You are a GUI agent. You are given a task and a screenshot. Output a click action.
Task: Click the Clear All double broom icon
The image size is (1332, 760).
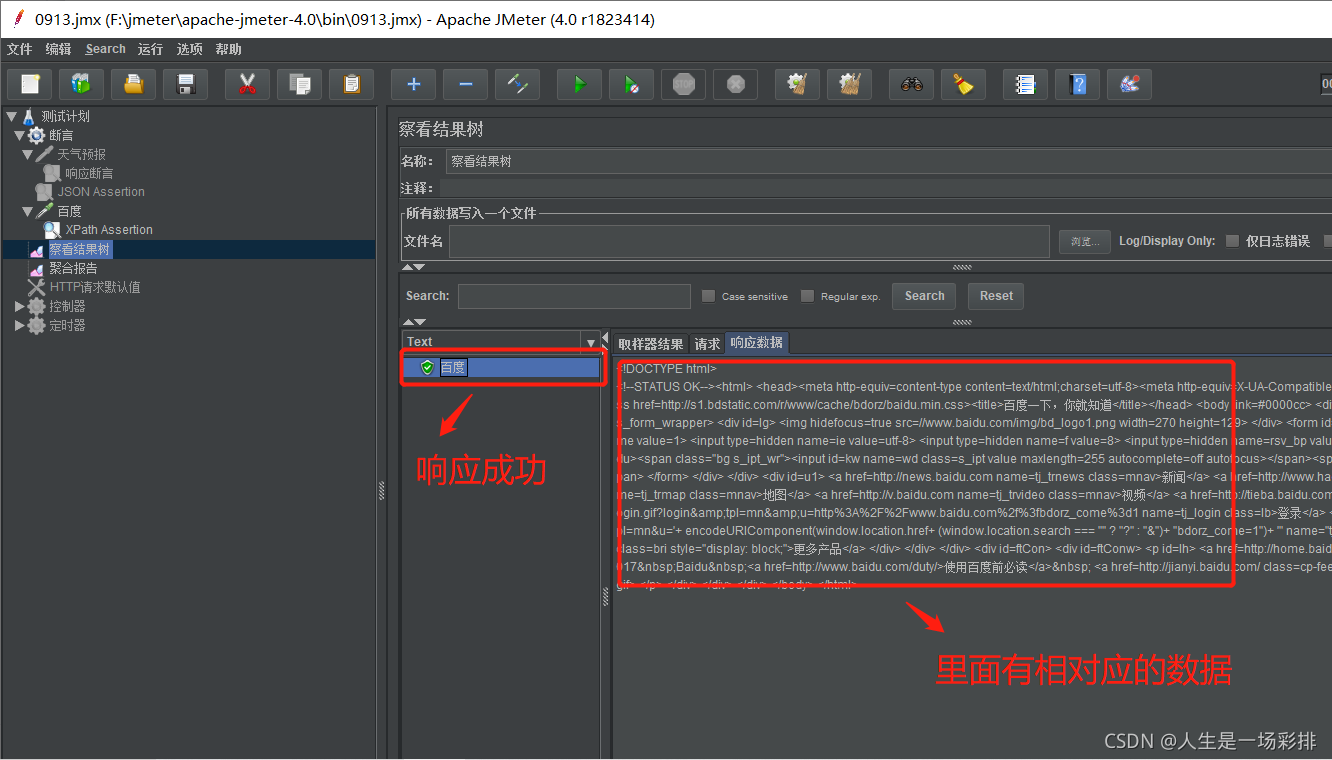[849, 84]
